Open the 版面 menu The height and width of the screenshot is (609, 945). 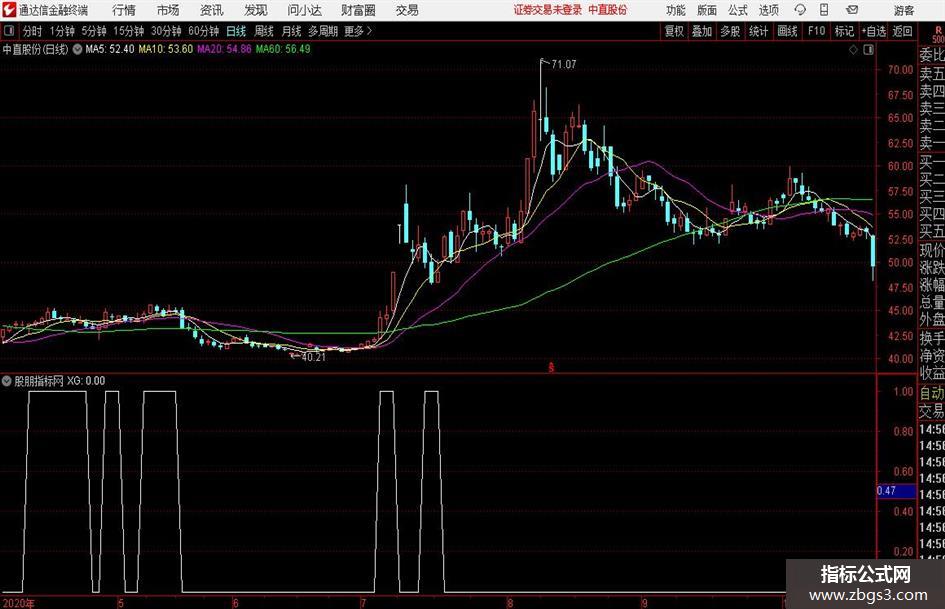coord(707,10)
